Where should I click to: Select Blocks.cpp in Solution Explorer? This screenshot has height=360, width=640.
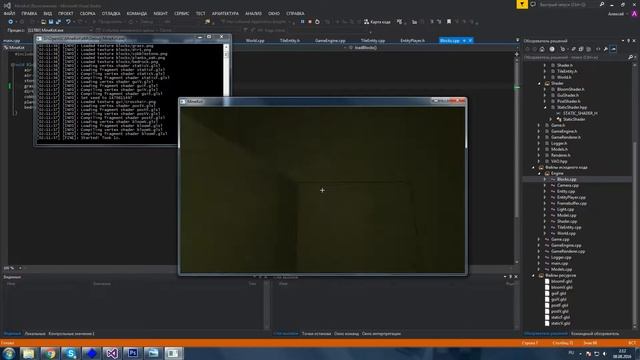point(567,179)
